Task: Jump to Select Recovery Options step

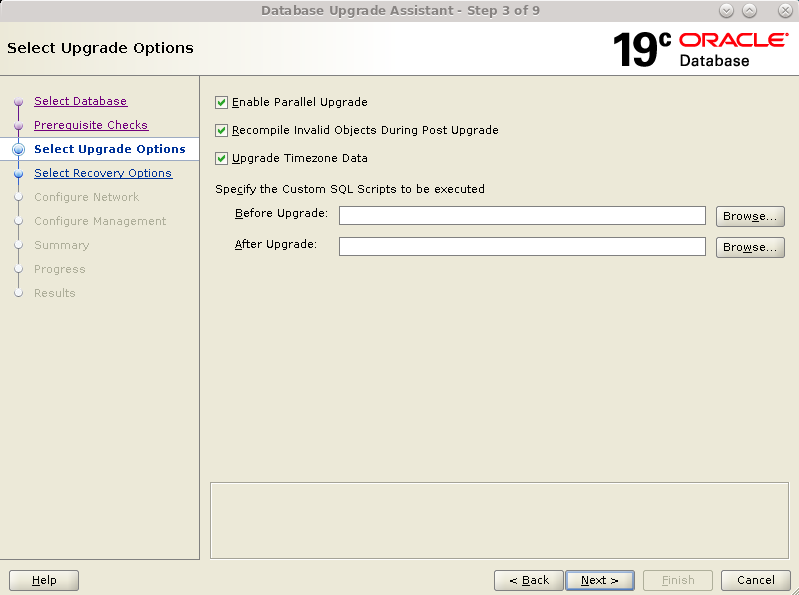Action: (103, 173)
